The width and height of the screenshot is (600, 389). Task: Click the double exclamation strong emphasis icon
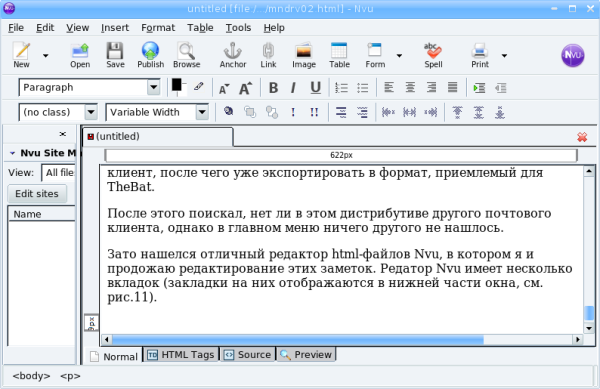314,112
